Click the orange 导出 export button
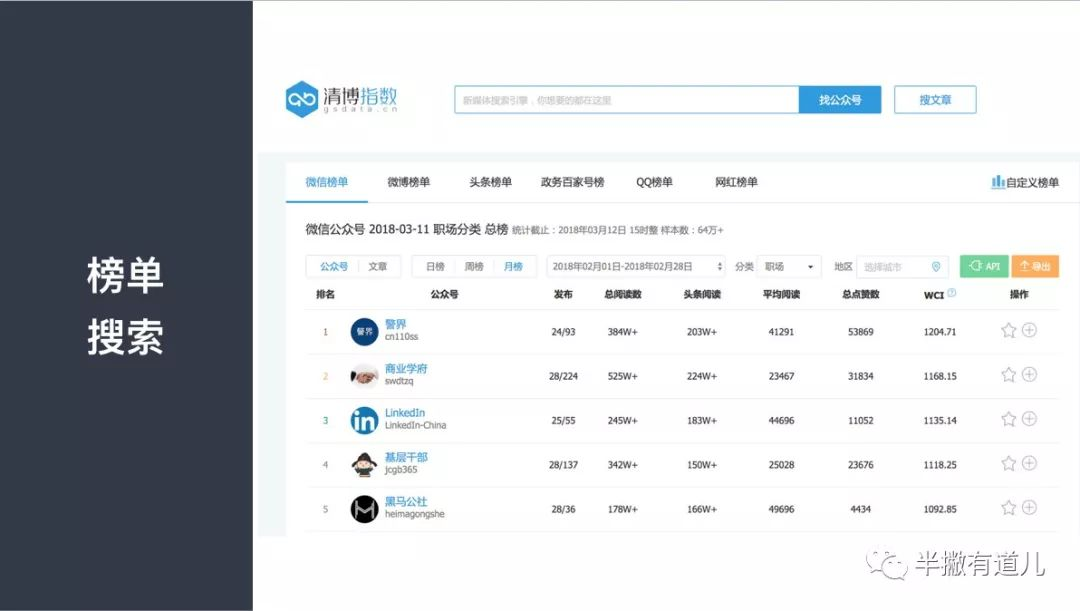Screen dimensions: 1080x611 point(1034,267)
